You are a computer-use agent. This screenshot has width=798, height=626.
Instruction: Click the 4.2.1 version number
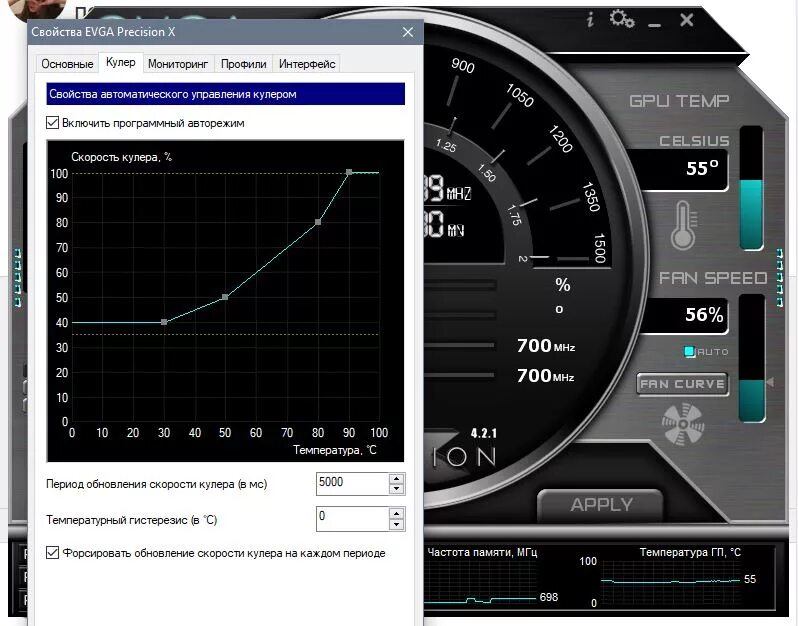483,434
